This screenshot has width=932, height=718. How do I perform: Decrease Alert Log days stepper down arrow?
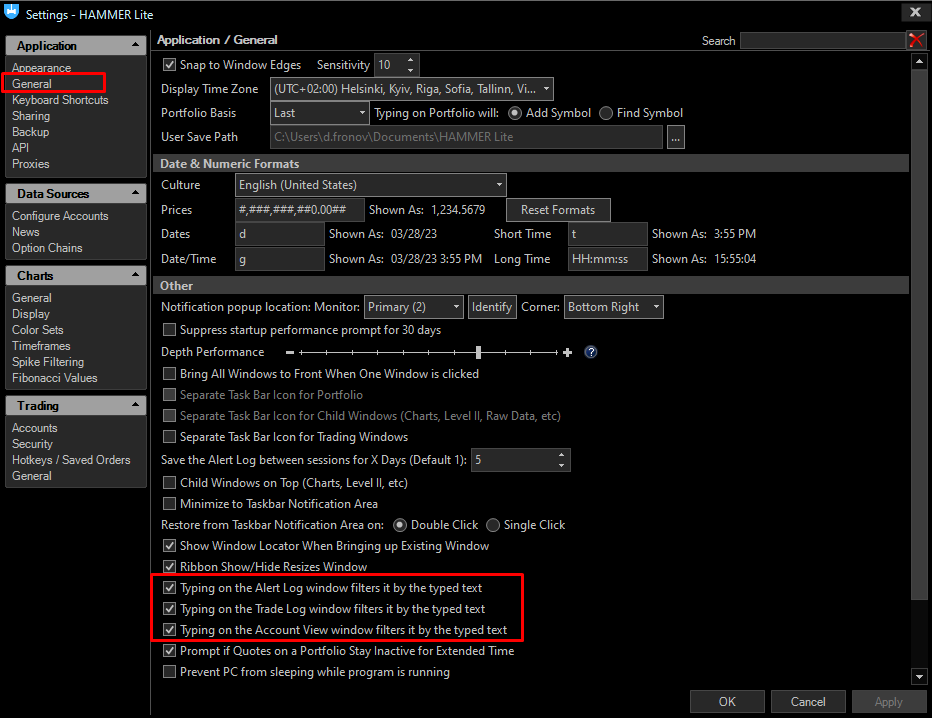[561, 465]
